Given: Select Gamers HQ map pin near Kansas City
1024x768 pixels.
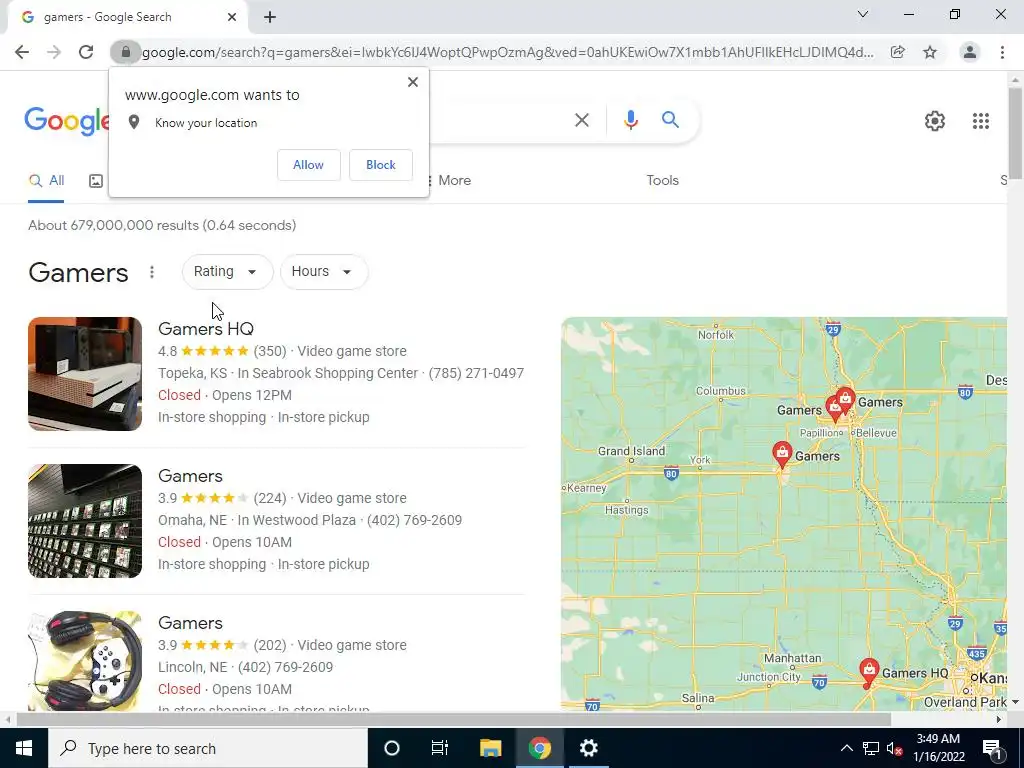Looking at the screenshot, I should [869, 673].
